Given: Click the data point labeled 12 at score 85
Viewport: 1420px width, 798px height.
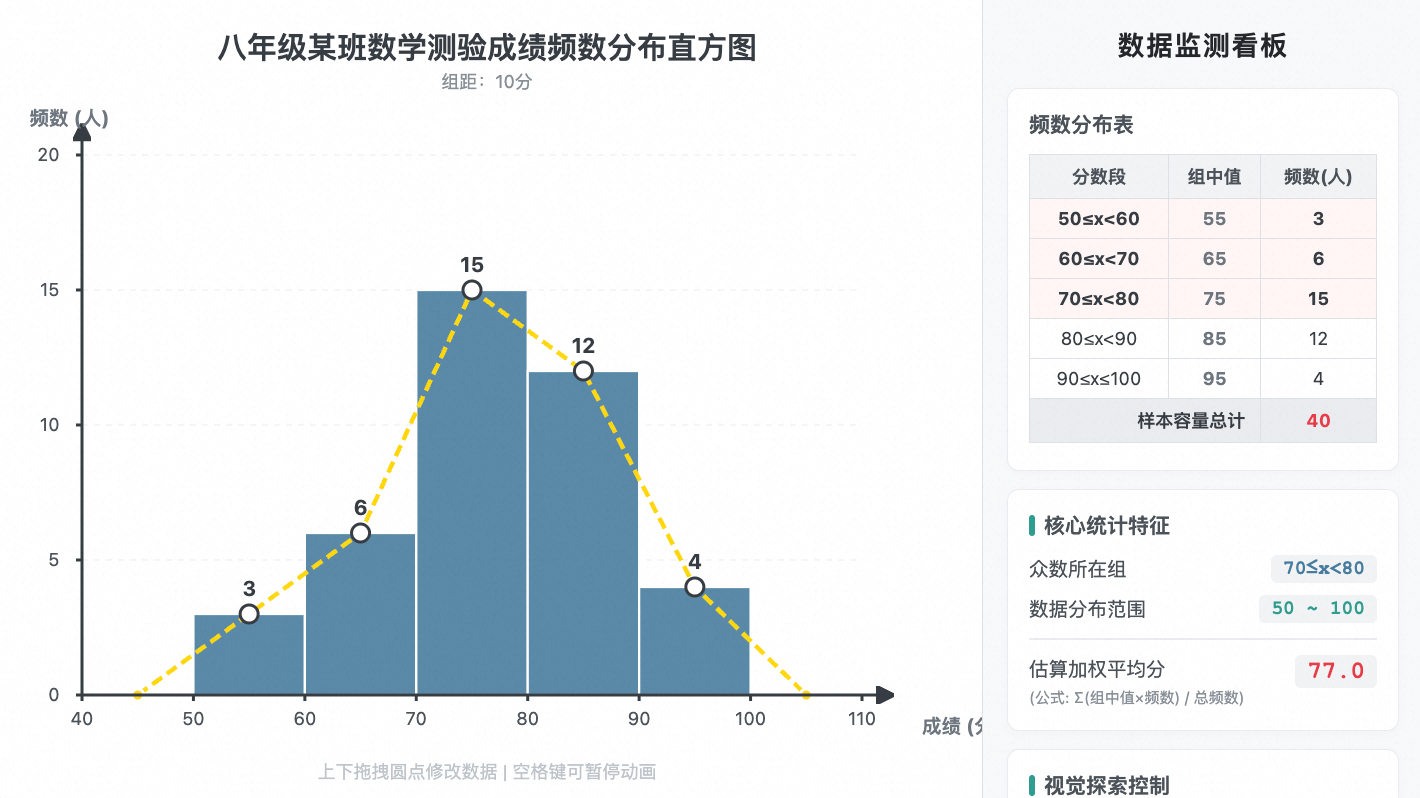Looking at the screenshot, I should coord(583,371).
